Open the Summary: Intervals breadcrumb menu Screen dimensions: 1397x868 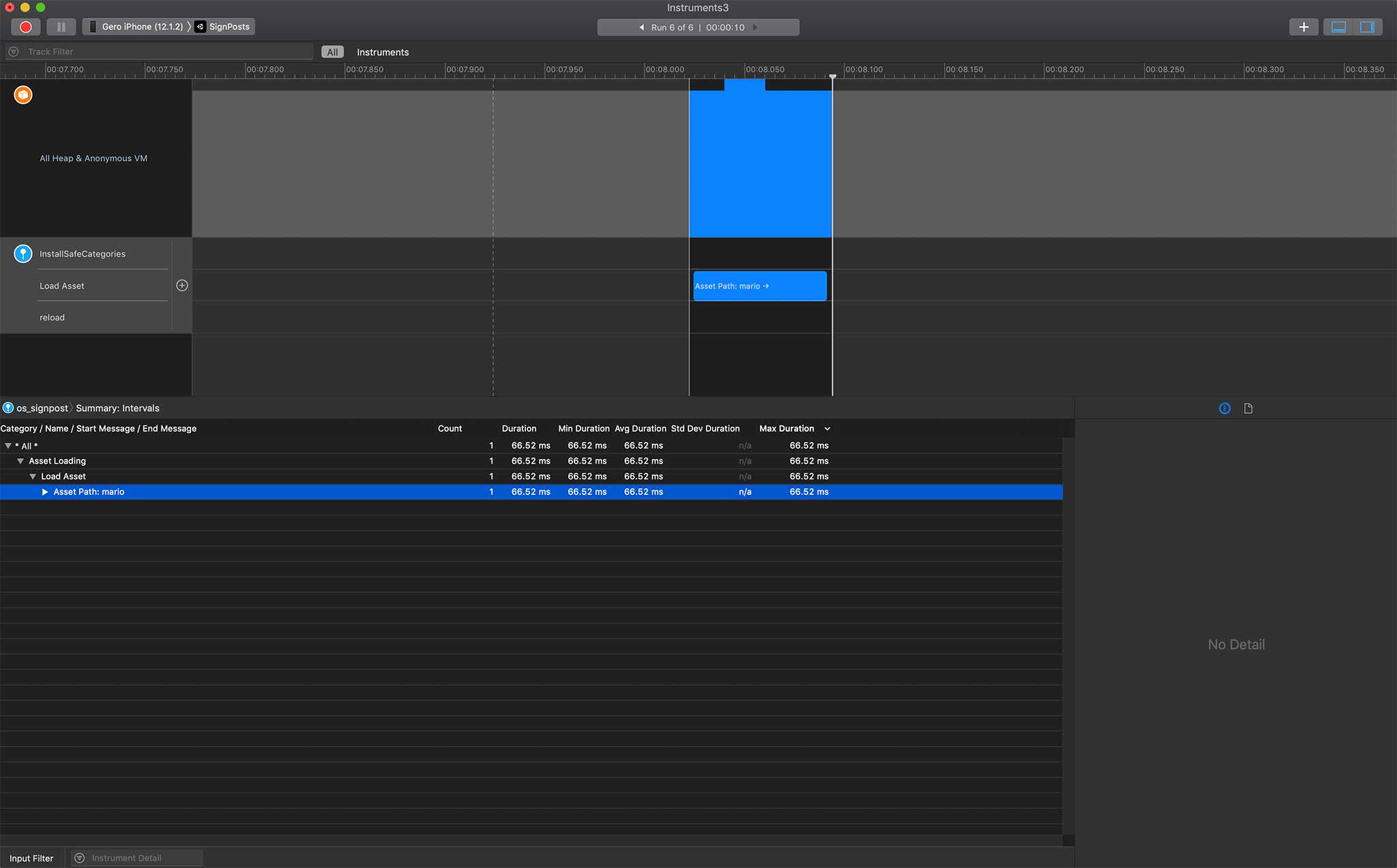pos(117,408)
